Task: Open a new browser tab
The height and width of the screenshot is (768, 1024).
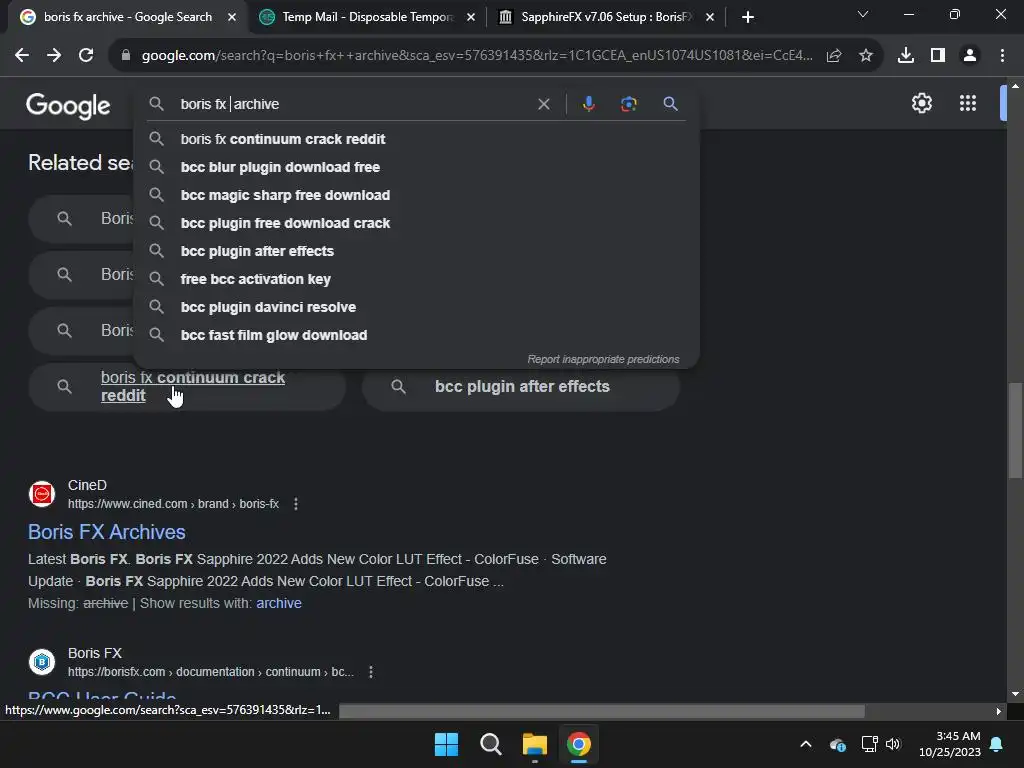Action: [x=748, y=17]
